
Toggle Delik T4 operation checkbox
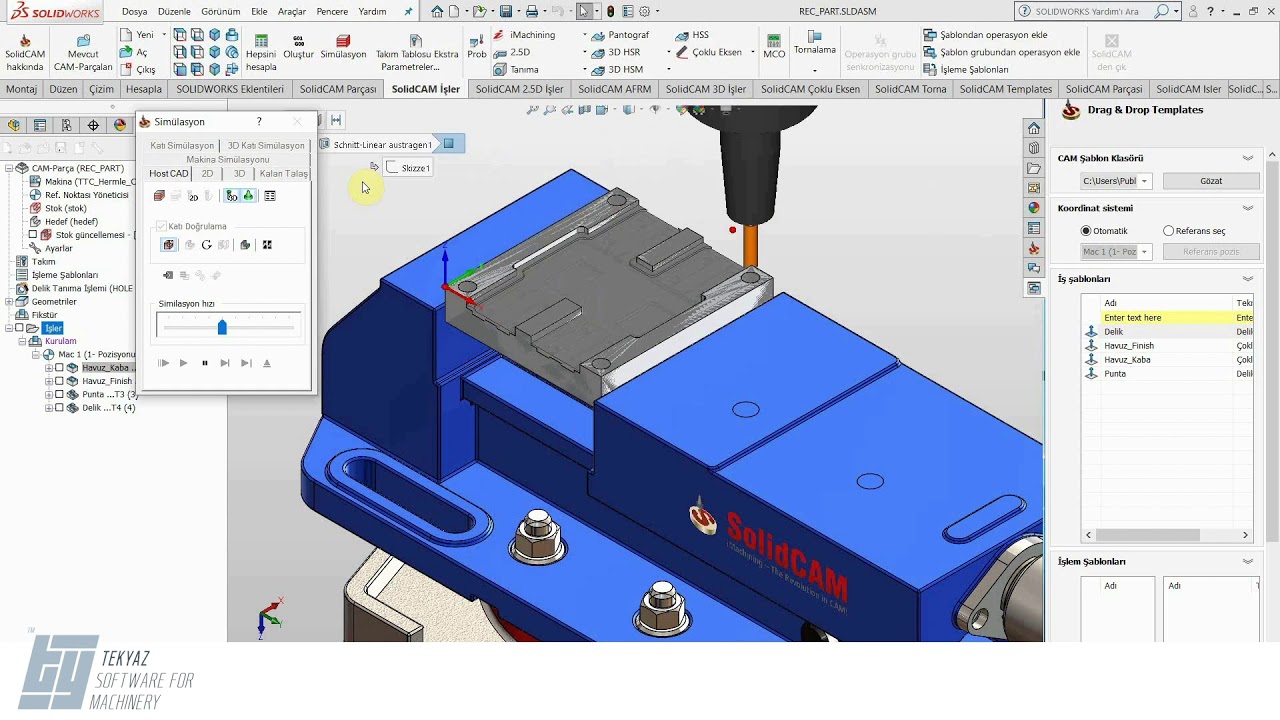point(59,408)
